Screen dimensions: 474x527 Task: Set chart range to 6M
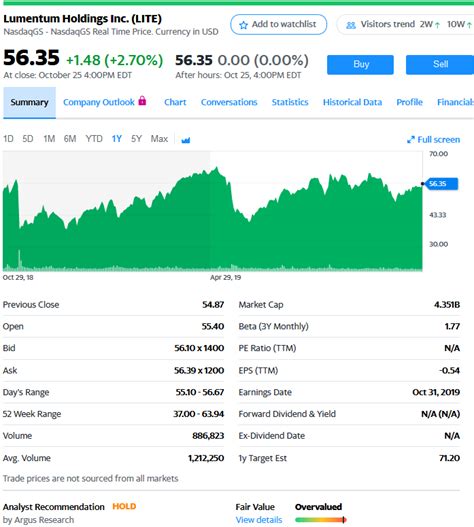tap(70, 139)
